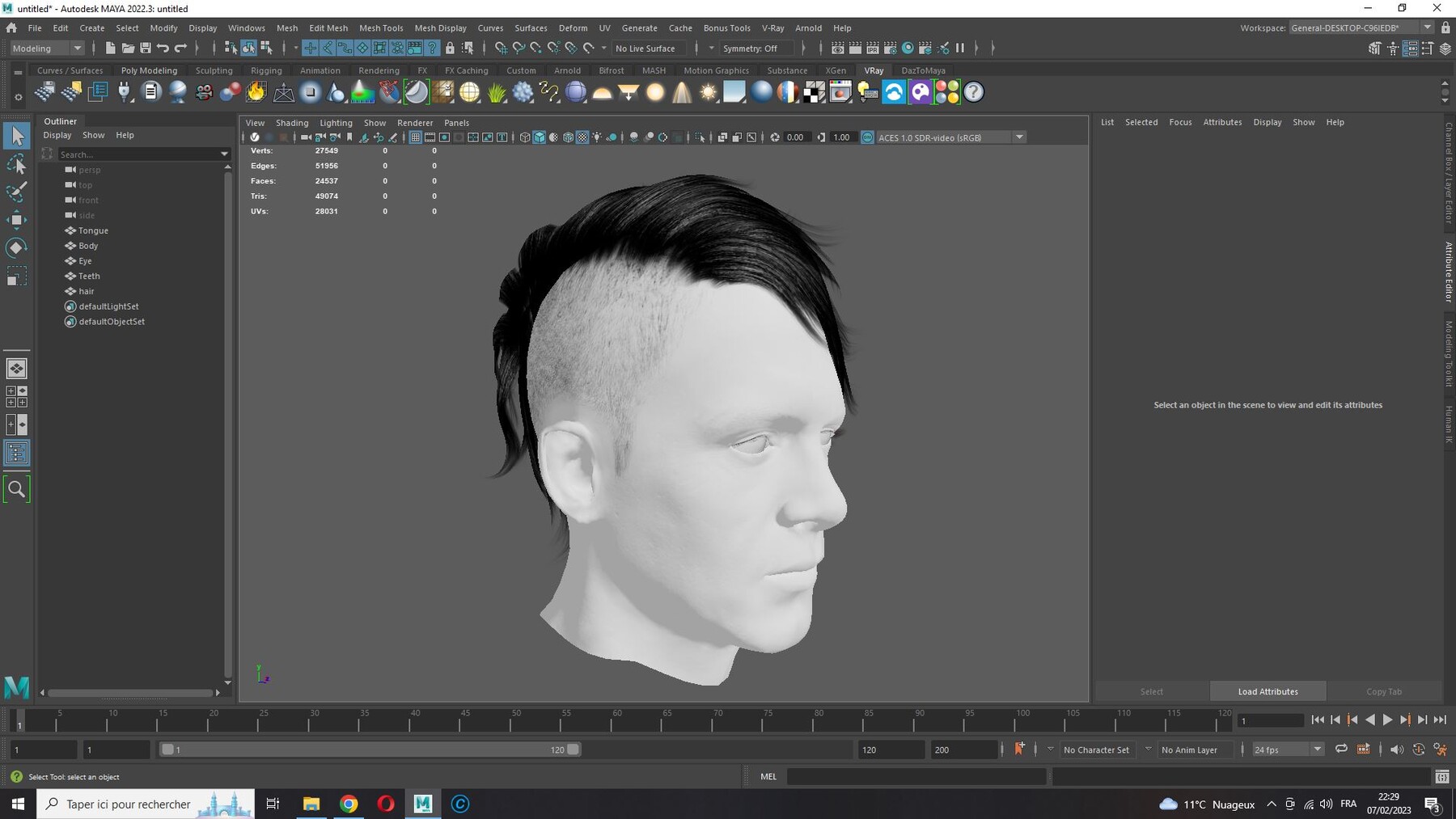Click the viewport gamma value 1.00 field
Screen dimensions: 1456x819
(x=842, y=137)
